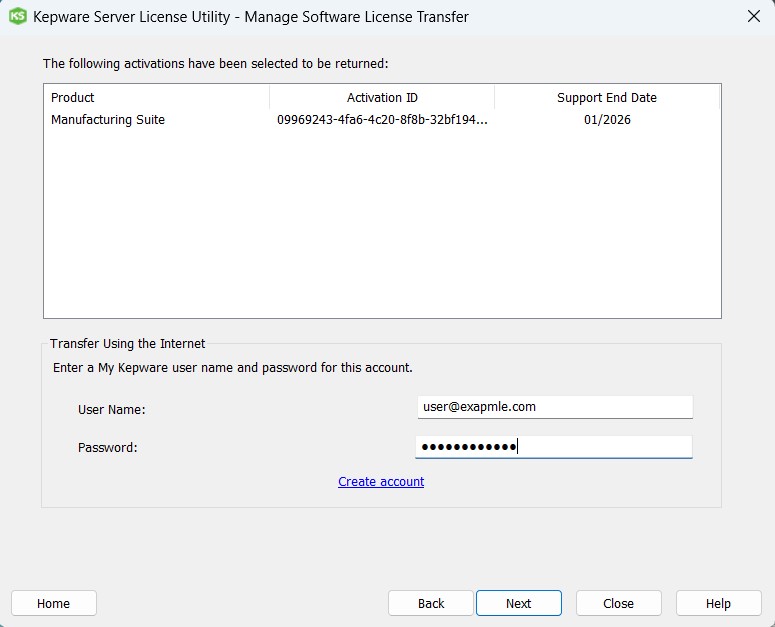
Task: Click empty area of the activations list
Action: tap(382, 230)
